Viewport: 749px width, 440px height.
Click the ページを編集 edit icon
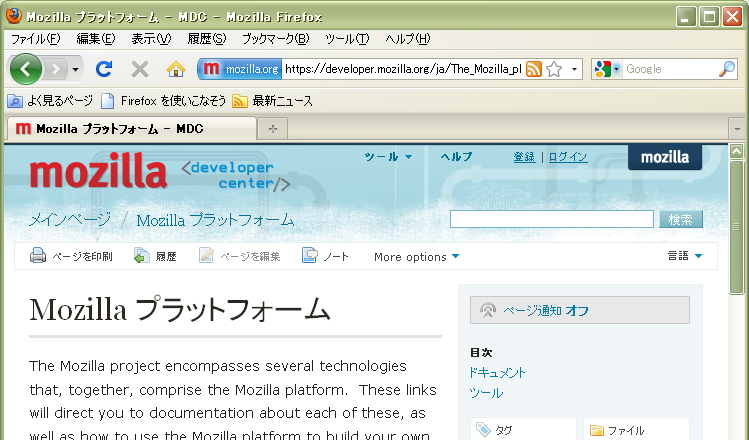coord(206,256)
